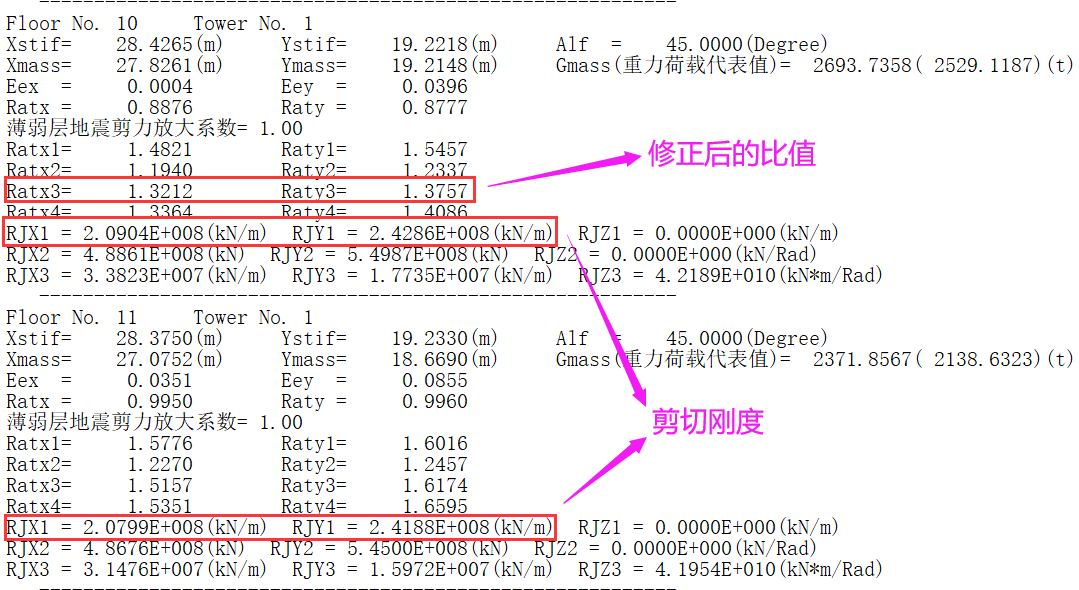Image resolution: width=1079 pixels, height=590 pixels.
Task: Select the Ratx1 value 1.4821
Action: tap(160, 149)
